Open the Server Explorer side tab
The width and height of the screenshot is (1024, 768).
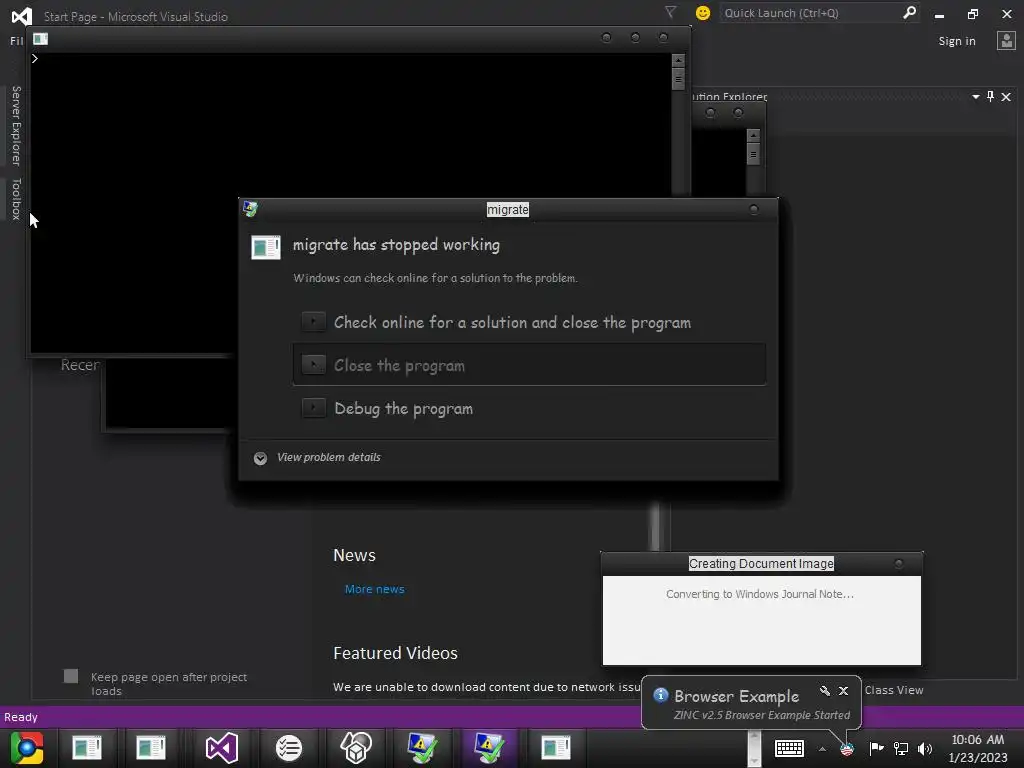[x=16, y=125]
